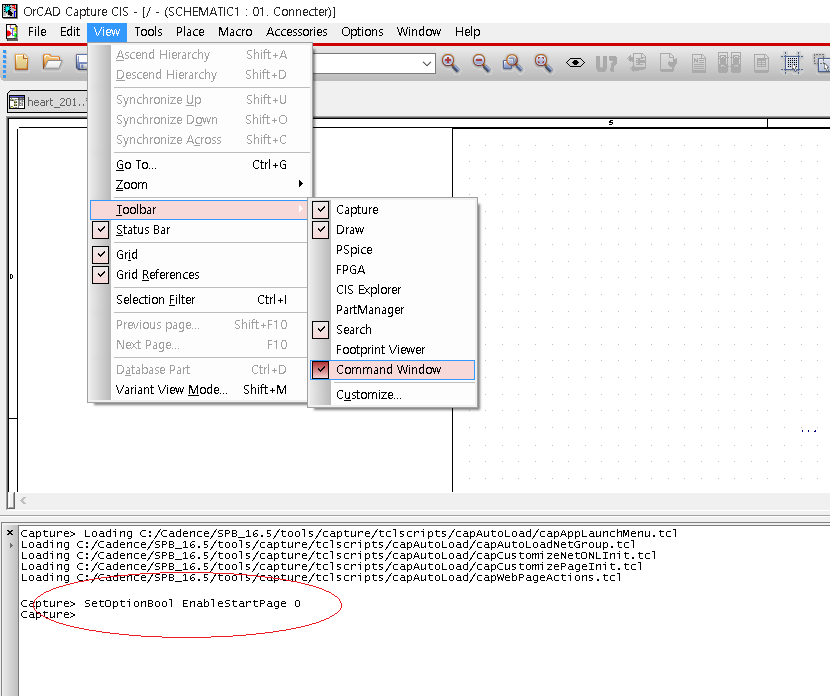
Task: Uncheck Command Window in Toolbar submenu
Action: pos(392,369)
